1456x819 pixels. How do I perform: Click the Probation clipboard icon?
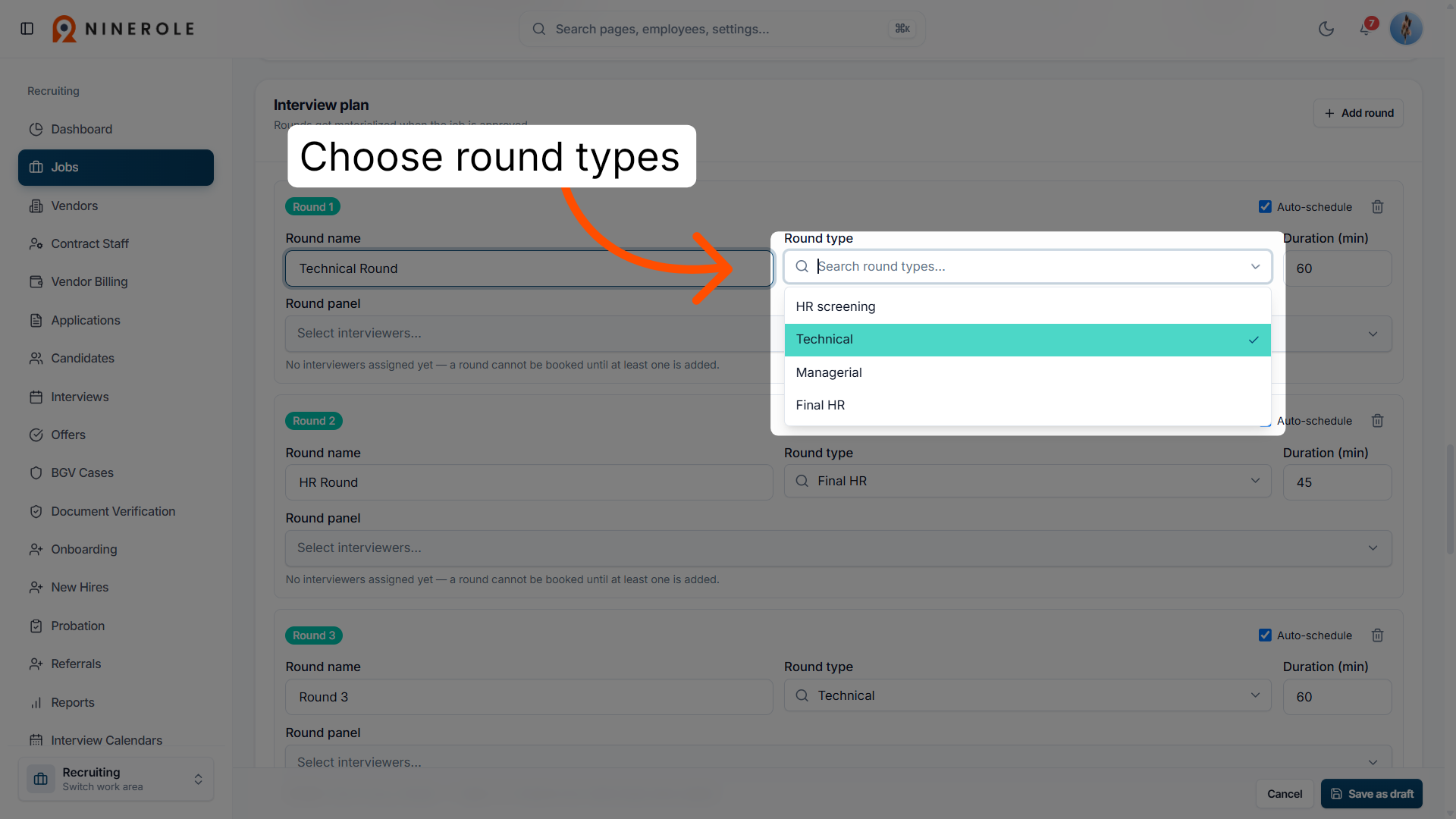(x=36, y=626)
